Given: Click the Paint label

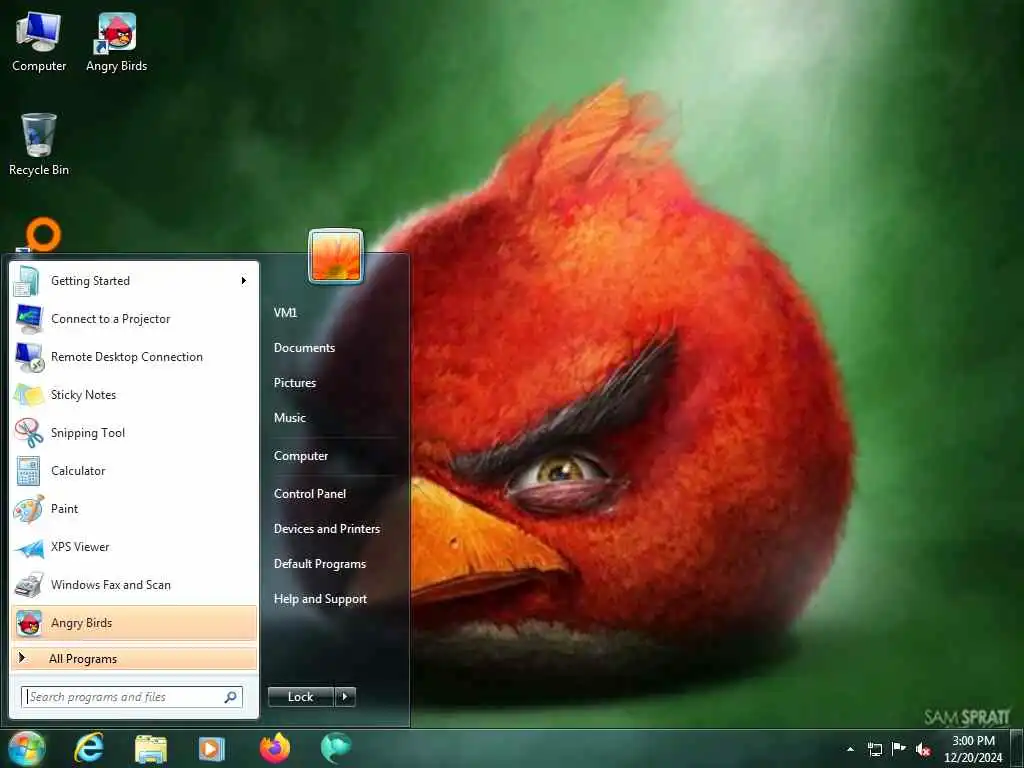Looking at the screenshot, I should [65, 509].
